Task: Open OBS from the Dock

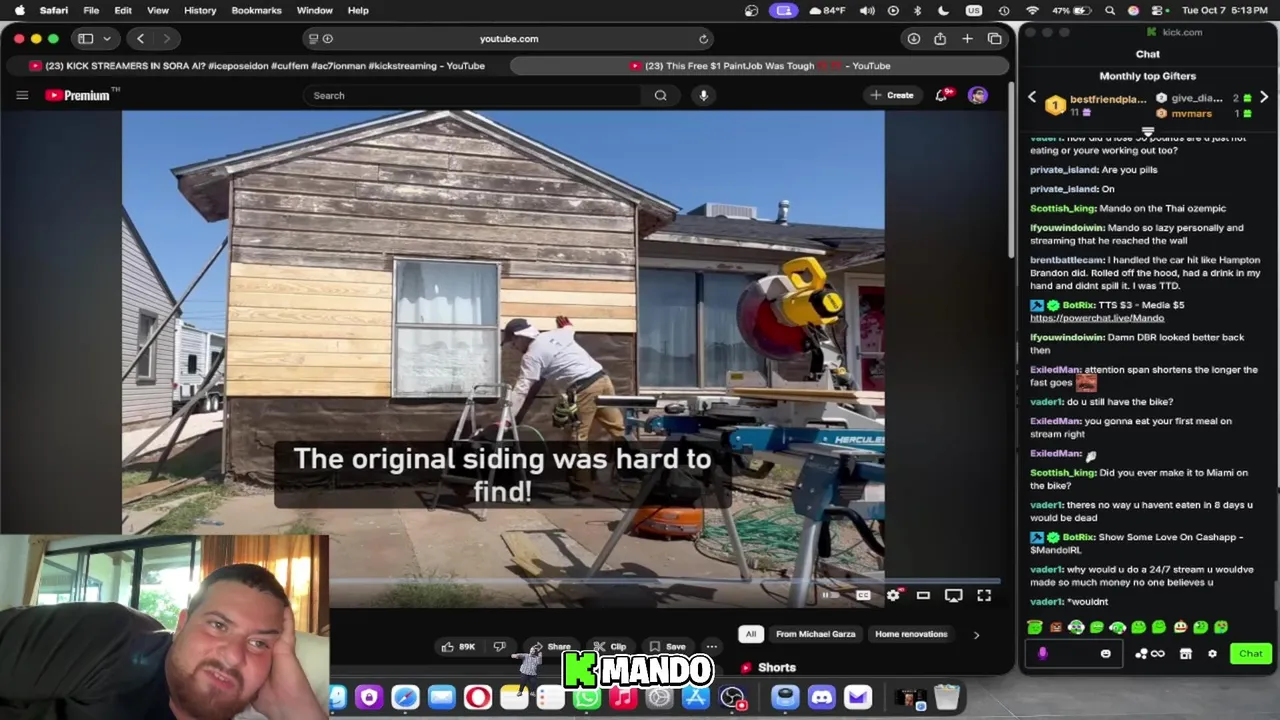Action: click(733, 697)
